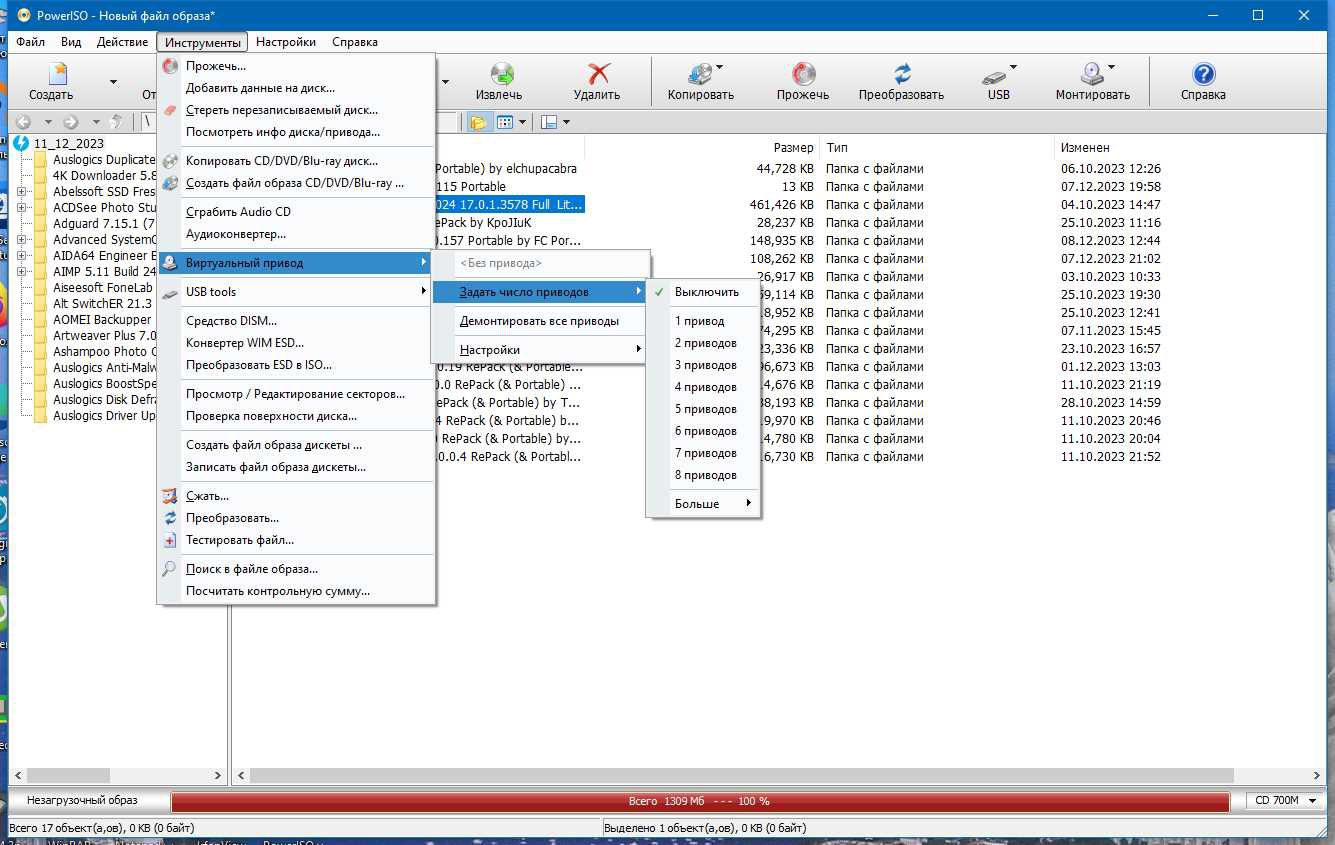Screen dimensions: 1335x845
Task: Choose Создать файл образа CD/DVD/Blu-ray entry
Action: point(296,183)
